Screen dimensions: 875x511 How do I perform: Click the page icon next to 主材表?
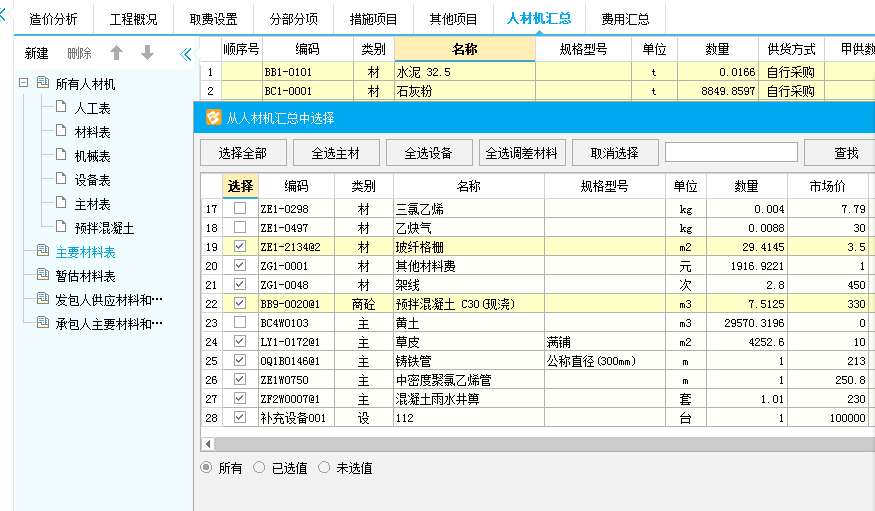[x=61, y=203]
